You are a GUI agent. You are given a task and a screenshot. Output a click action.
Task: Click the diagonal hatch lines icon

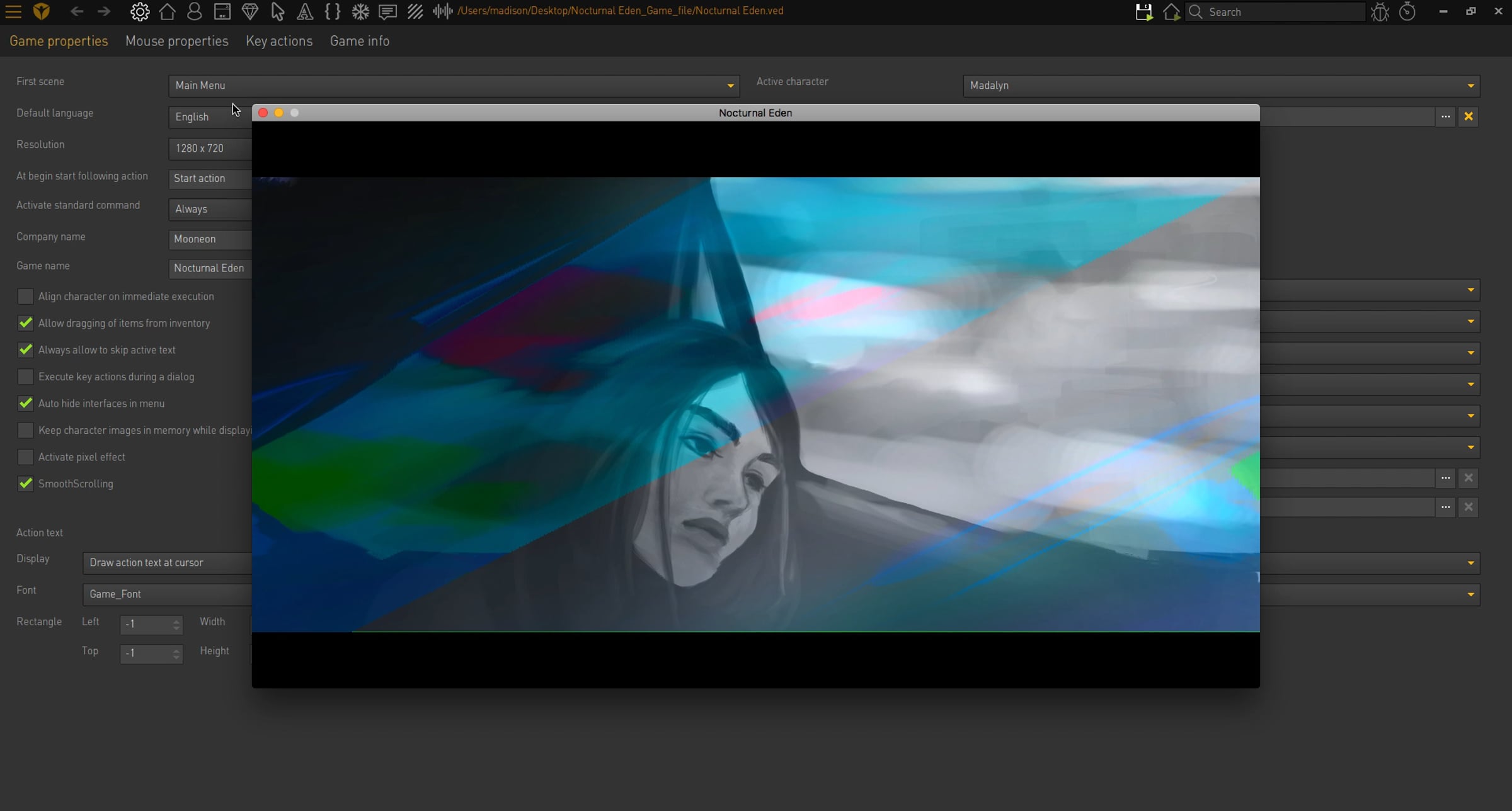point(415,11)
